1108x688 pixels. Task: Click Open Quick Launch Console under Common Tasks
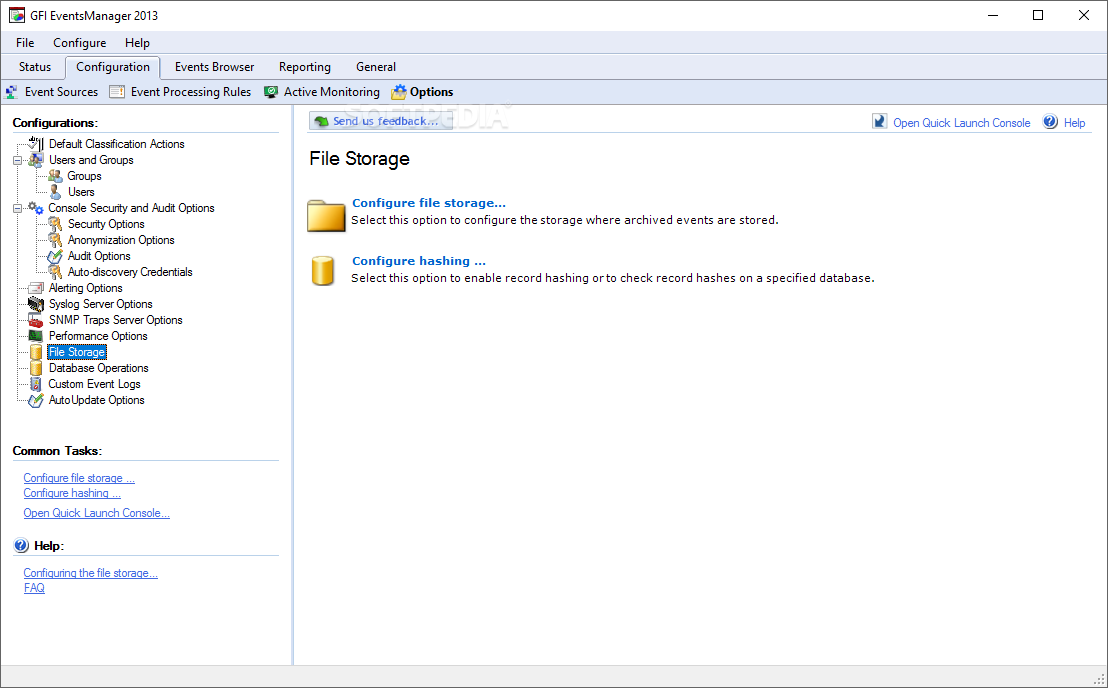tap(97, 514)
